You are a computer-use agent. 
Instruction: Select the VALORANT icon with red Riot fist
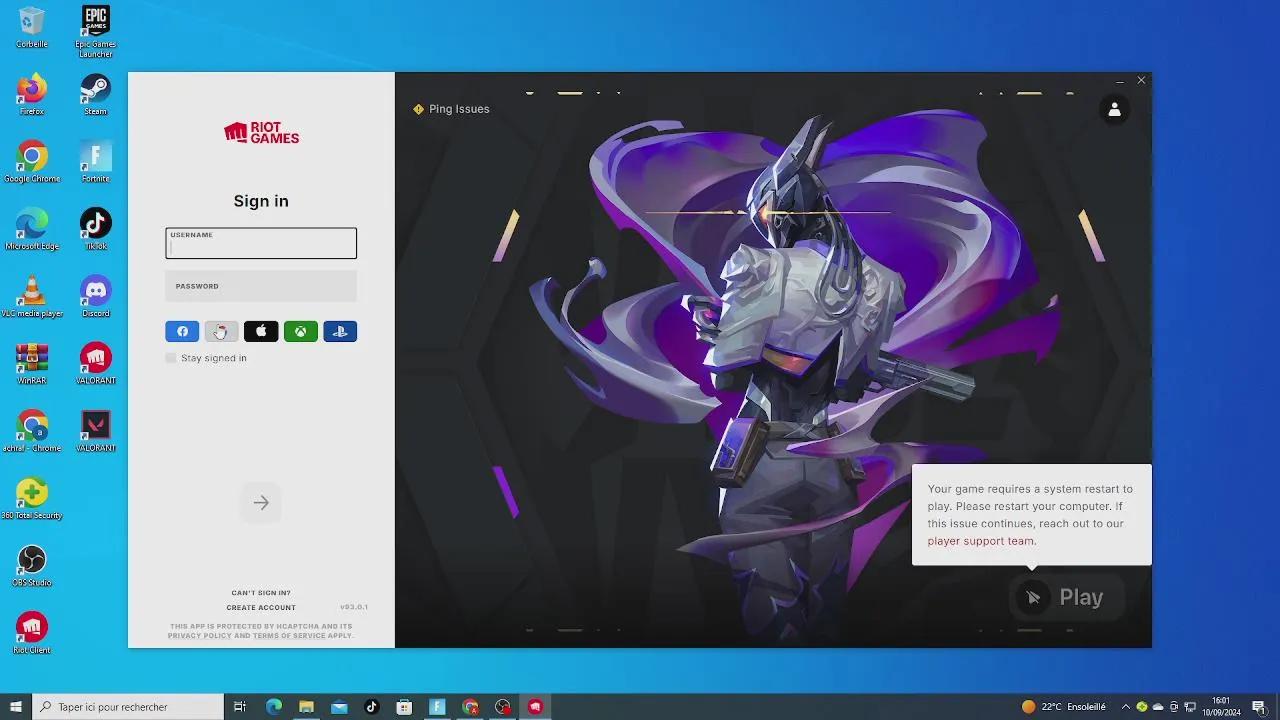point(96,364)
